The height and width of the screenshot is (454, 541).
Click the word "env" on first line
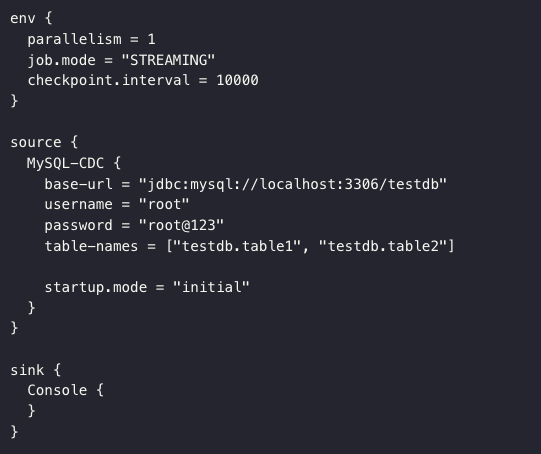23,19
